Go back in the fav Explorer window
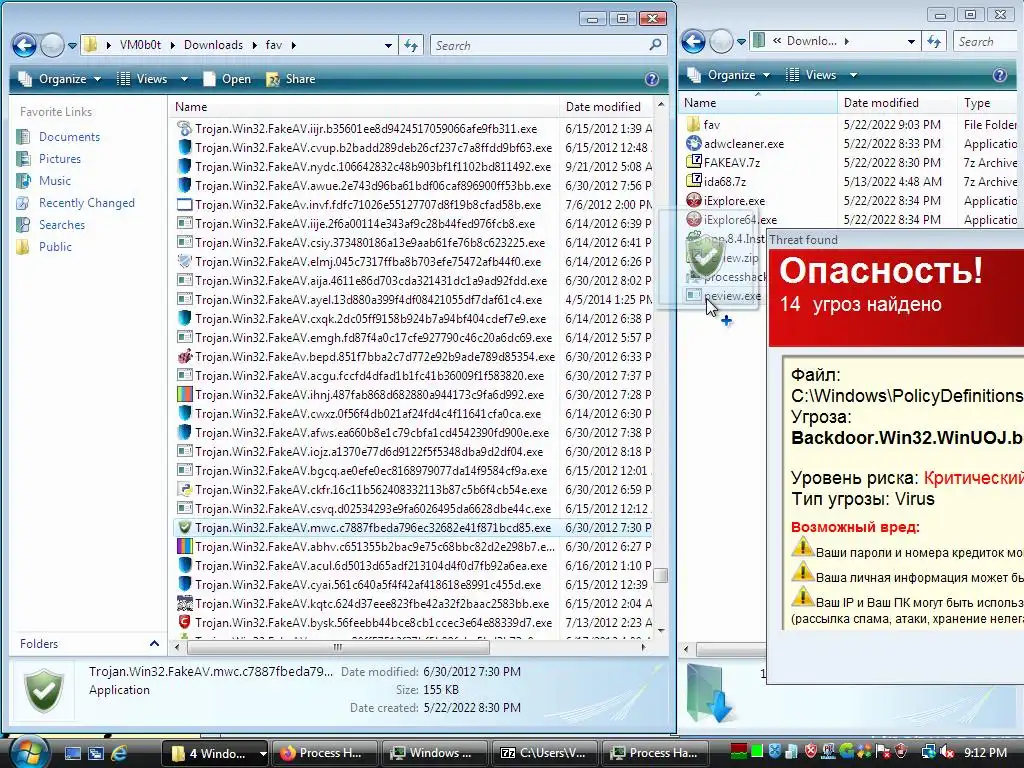1024x768 pixels. (x=24, y=45)
